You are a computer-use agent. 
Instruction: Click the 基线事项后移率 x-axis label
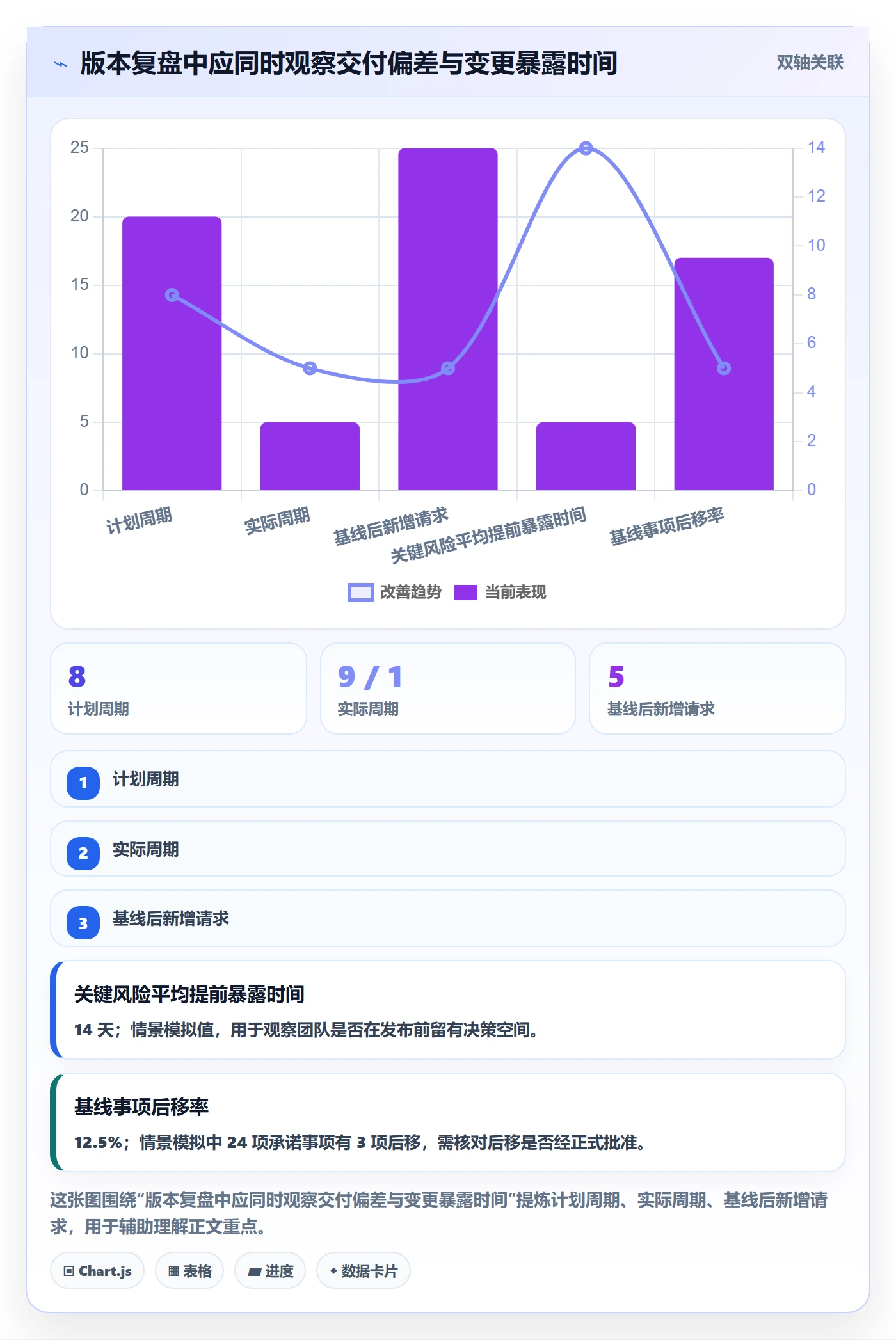pyautogui.click(x=667, y=527)
